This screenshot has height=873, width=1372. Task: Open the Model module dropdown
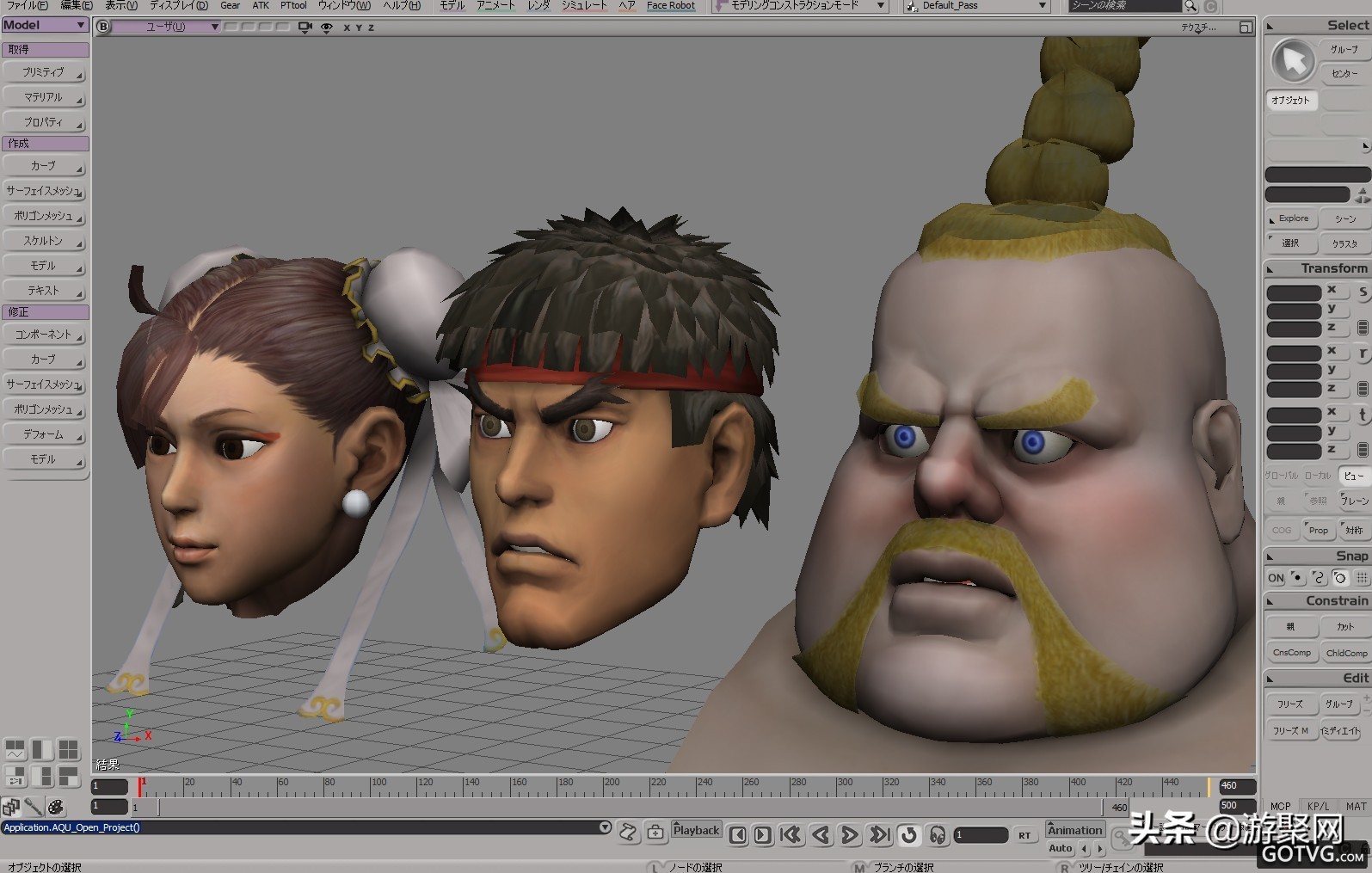click(45, 26)
